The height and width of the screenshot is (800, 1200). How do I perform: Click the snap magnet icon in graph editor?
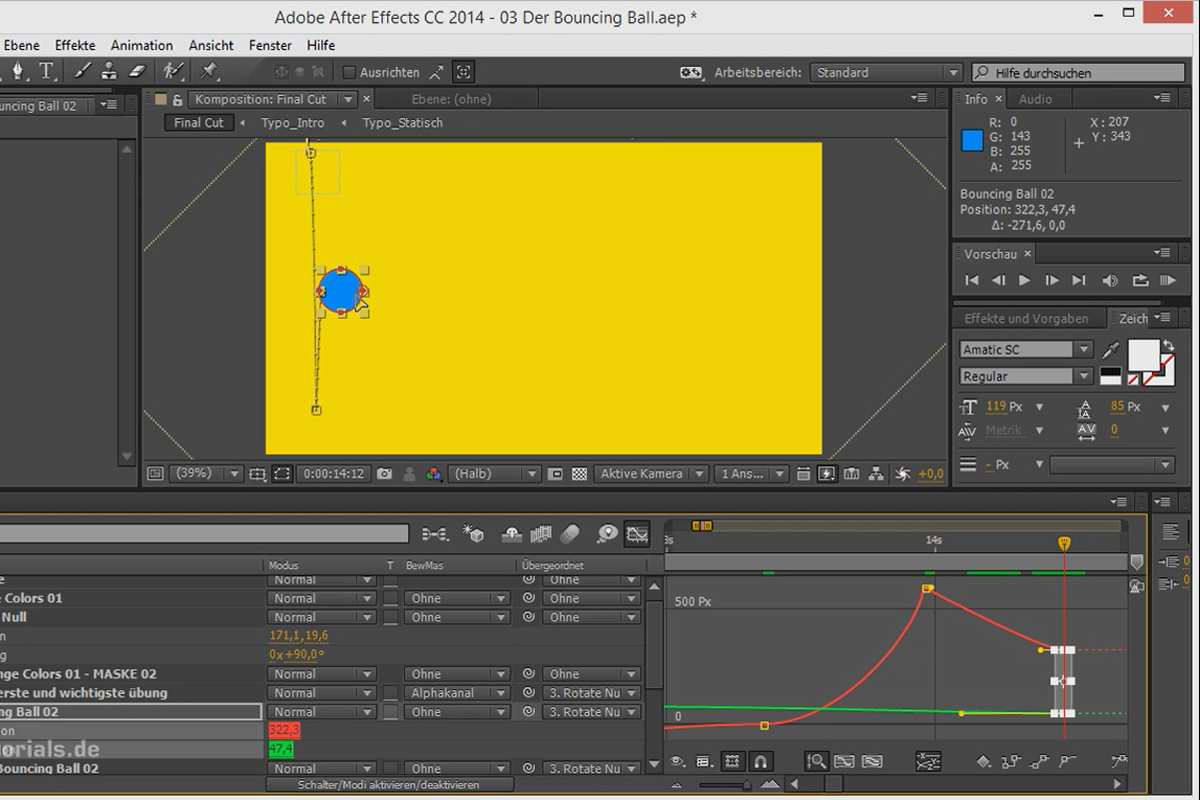(761, 762)
